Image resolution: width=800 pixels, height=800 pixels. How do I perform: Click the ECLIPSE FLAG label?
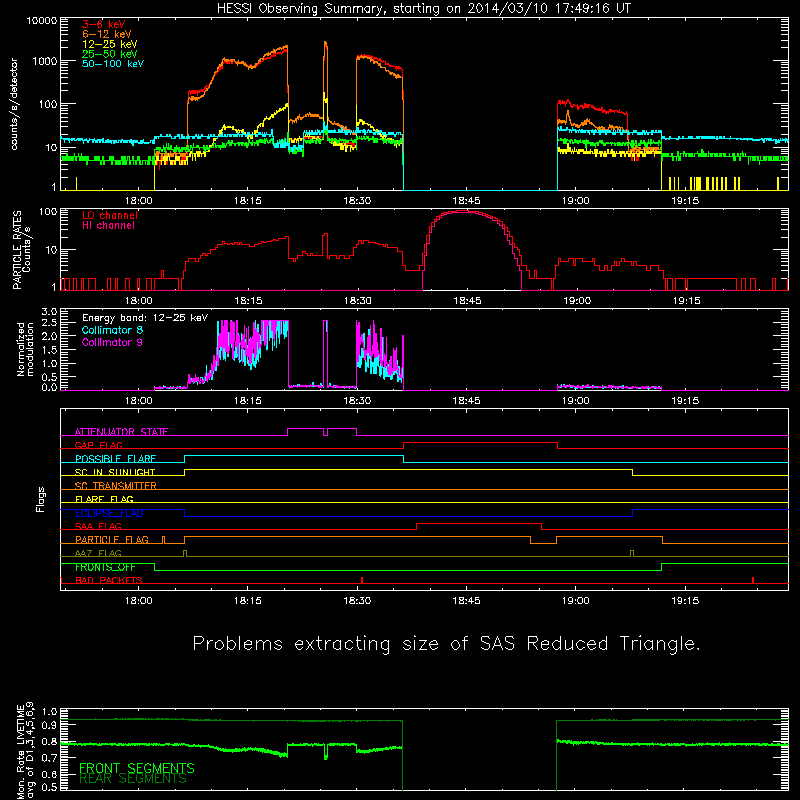pyautogui.click(x=109, y=513)
